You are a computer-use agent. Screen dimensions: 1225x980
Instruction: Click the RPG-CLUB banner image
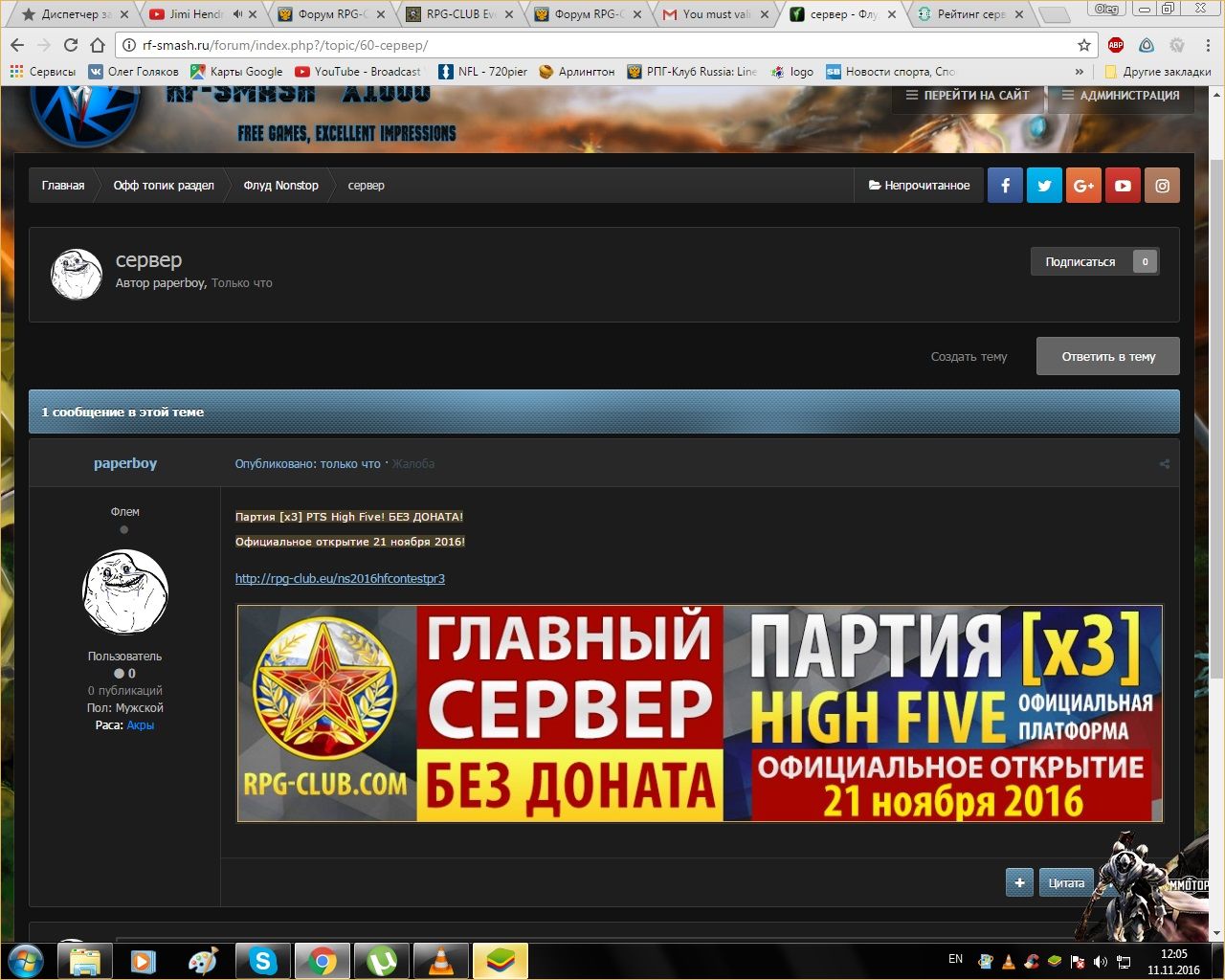point(700,713)
